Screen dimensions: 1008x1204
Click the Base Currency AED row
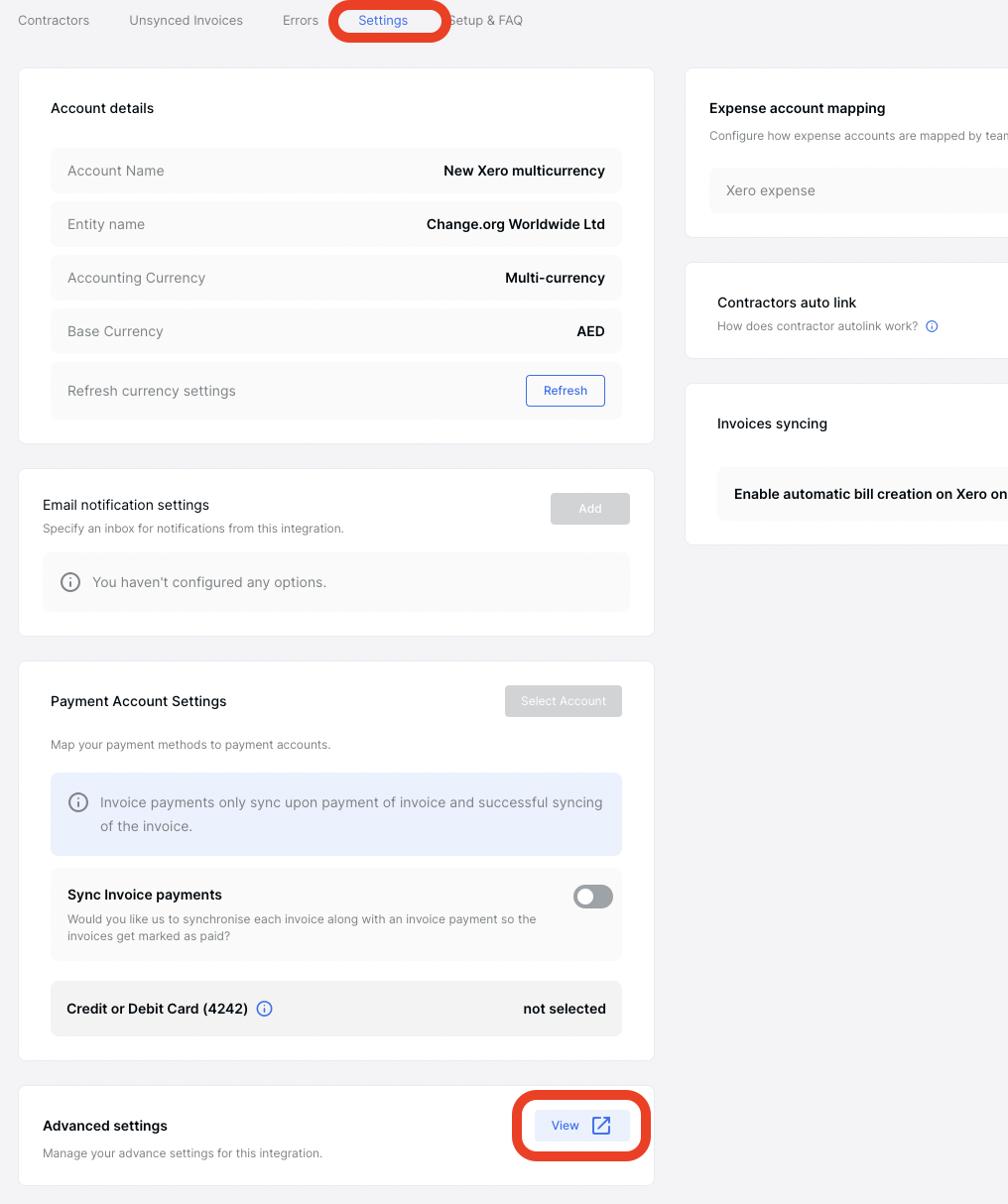(336, 330)
